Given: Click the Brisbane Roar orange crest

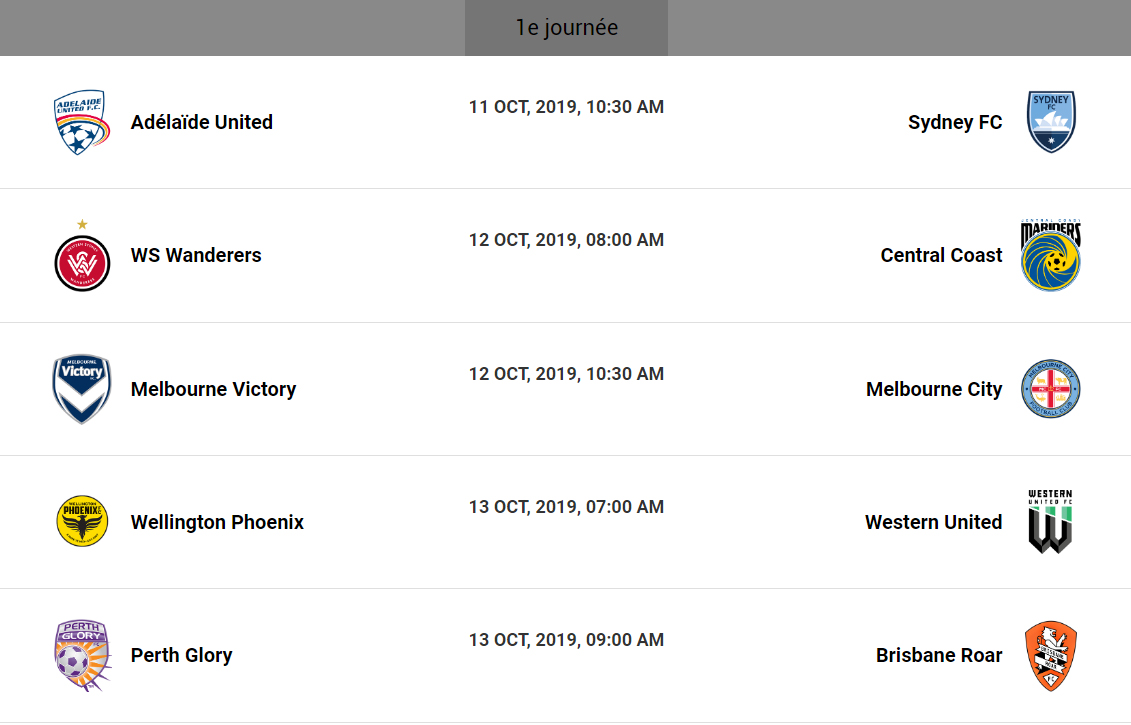Looking at the screenshot, I should [x=1051, y=655].
